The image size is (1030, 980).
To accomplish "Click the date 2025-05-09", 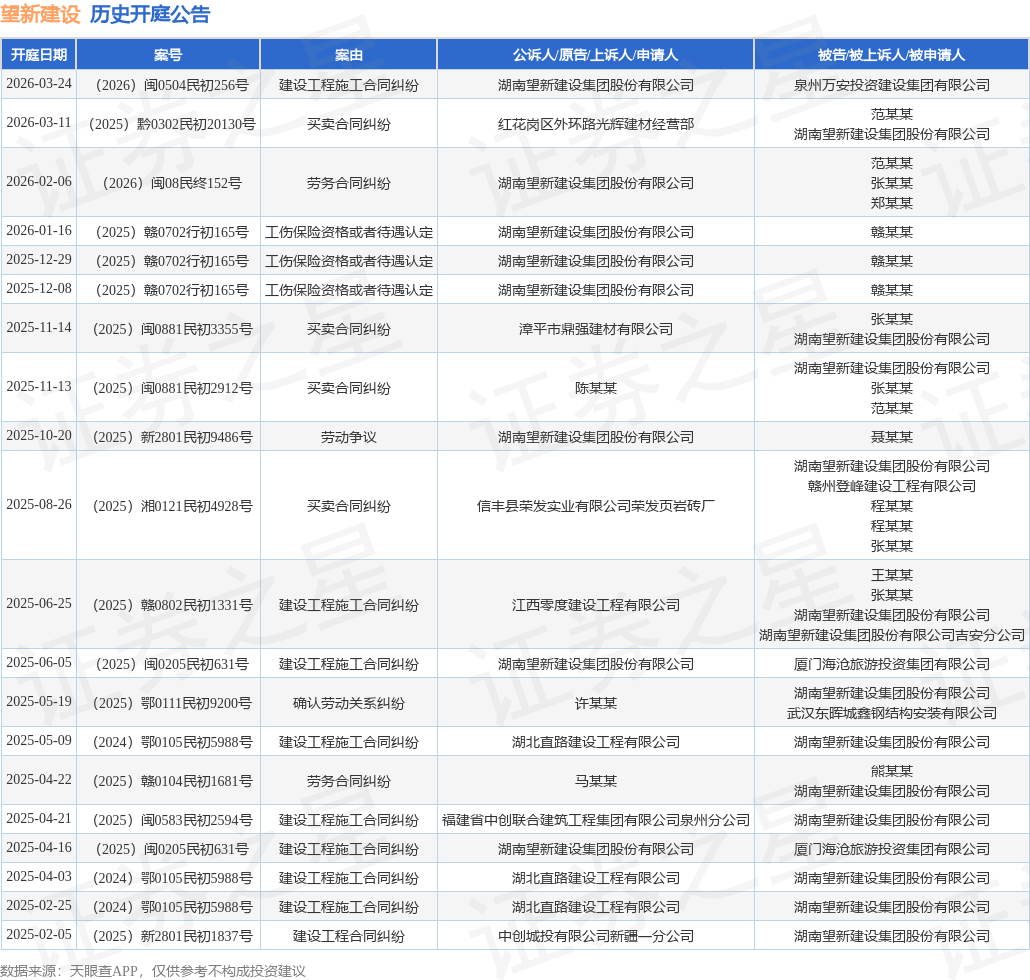I will pos(39,740).
